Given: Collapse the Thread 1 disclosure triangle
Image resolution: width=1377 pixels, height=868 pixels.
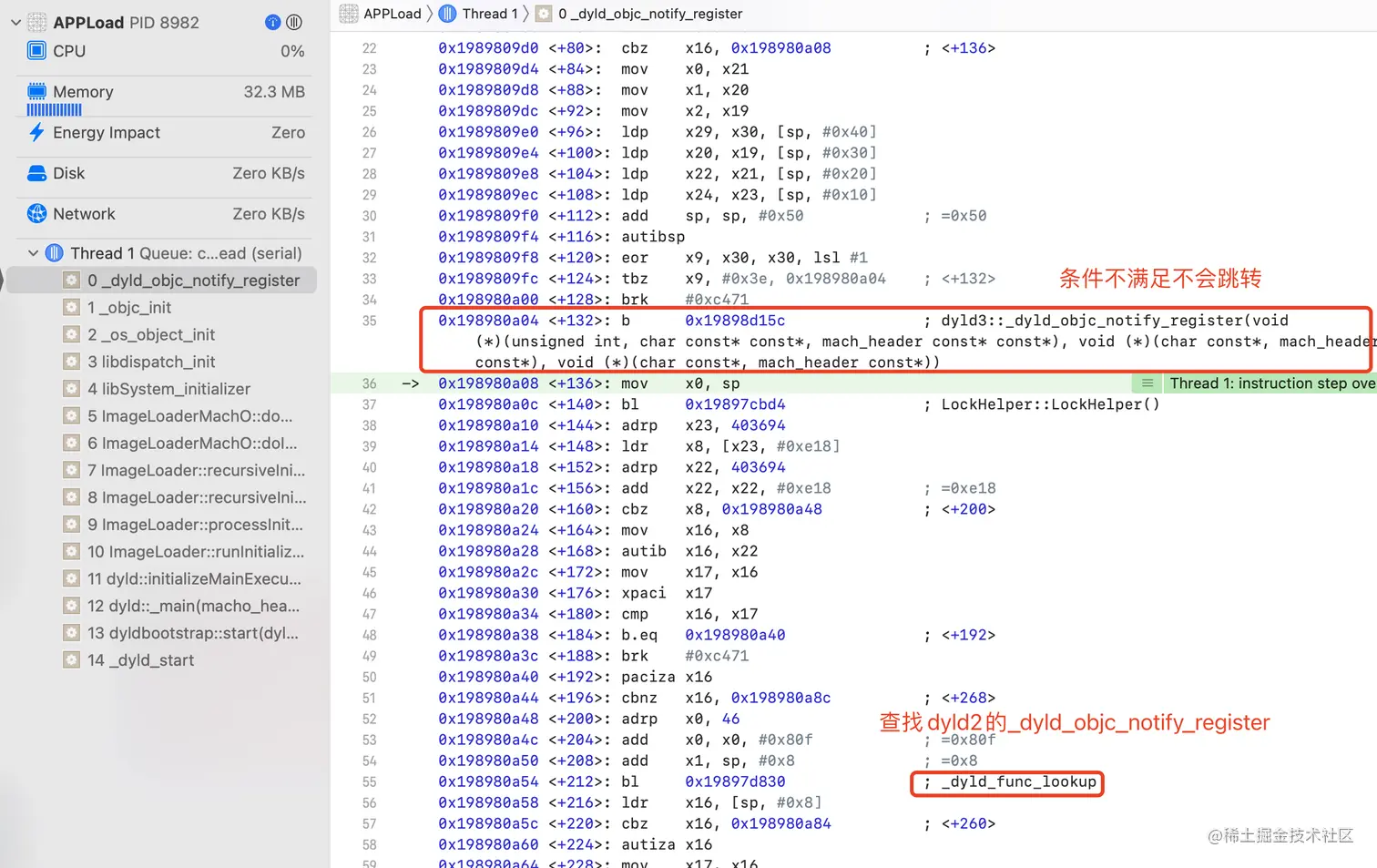Looking at the screenshot, I should 33,253.
